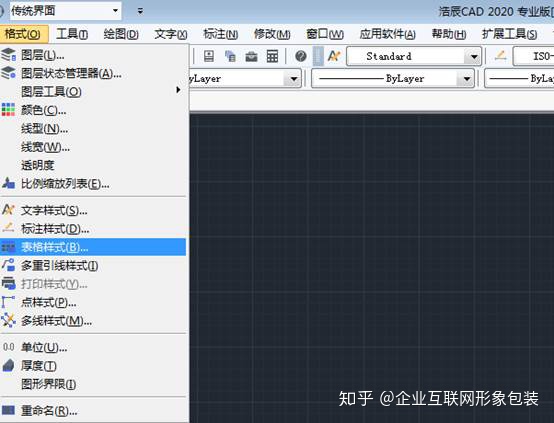Click the help question mark icon
Viewport: 554px width, 423px height.
pyautogui.click(x=301, y=56)
